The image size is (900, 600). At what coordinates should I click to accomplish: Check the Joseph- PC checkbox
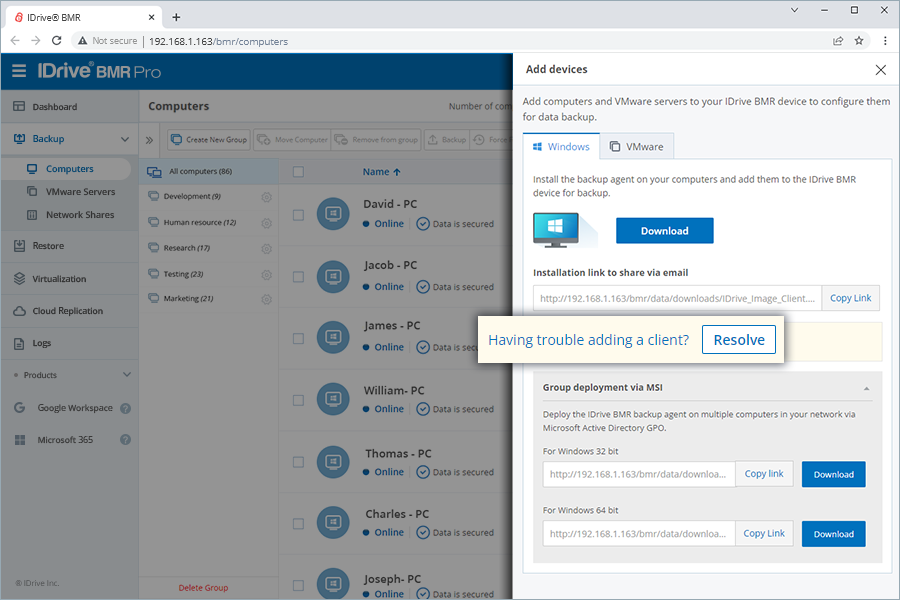pyautogui.click(x=298, y=585)
